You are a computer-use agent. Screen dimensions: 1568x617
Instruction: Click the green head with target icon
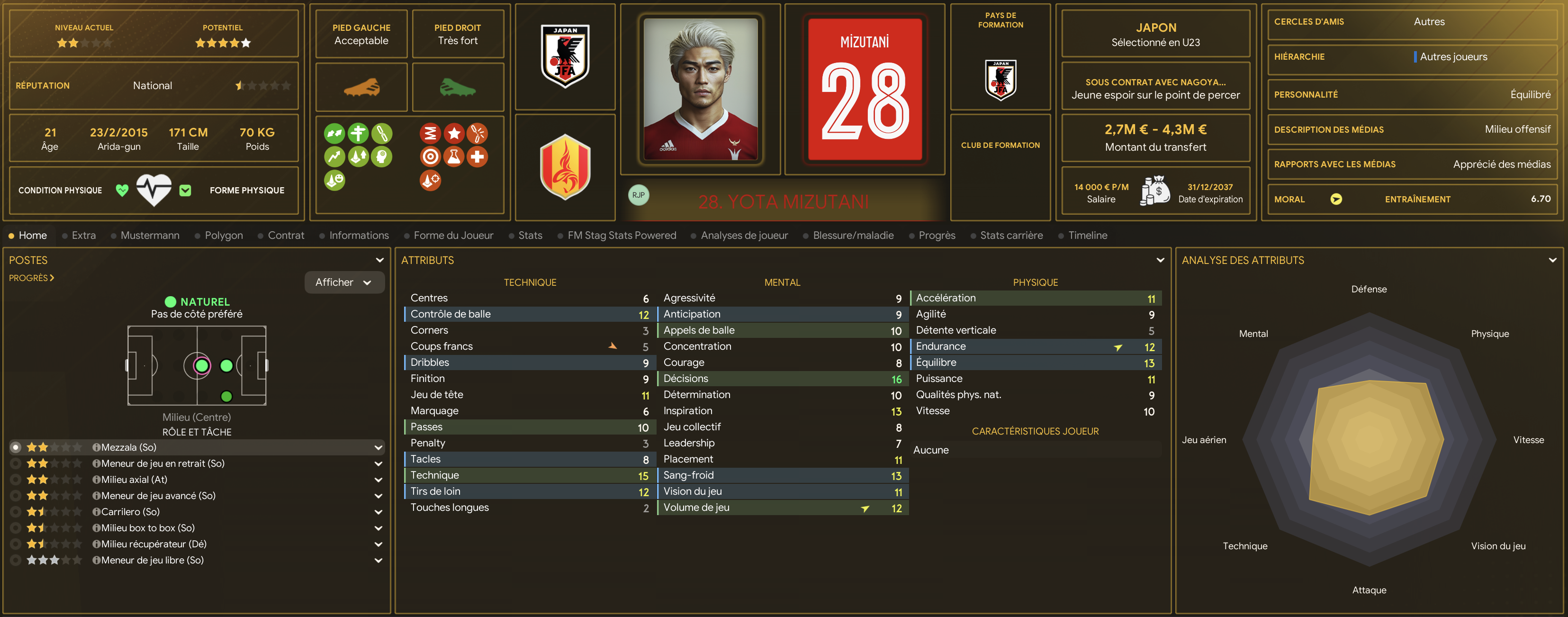(x=382, y=156)
